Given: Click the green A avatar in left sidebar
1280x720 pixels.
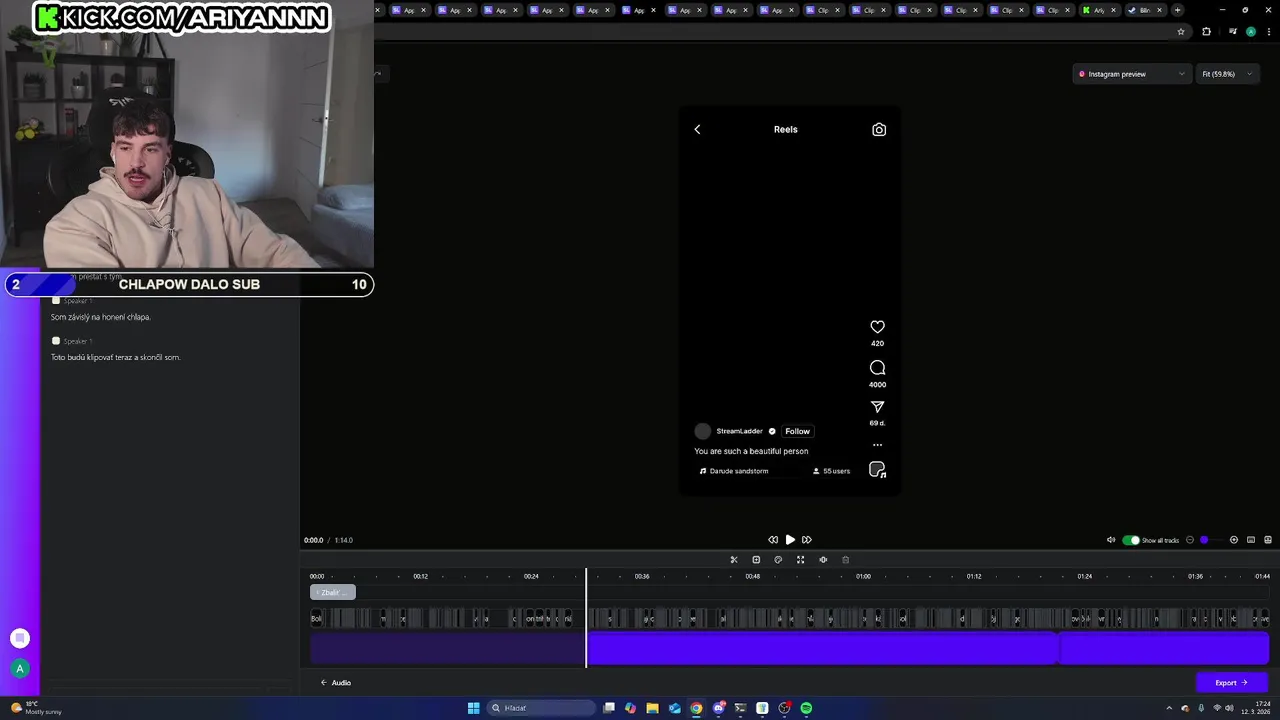Looking at the screenshot, I should [19, 669].
